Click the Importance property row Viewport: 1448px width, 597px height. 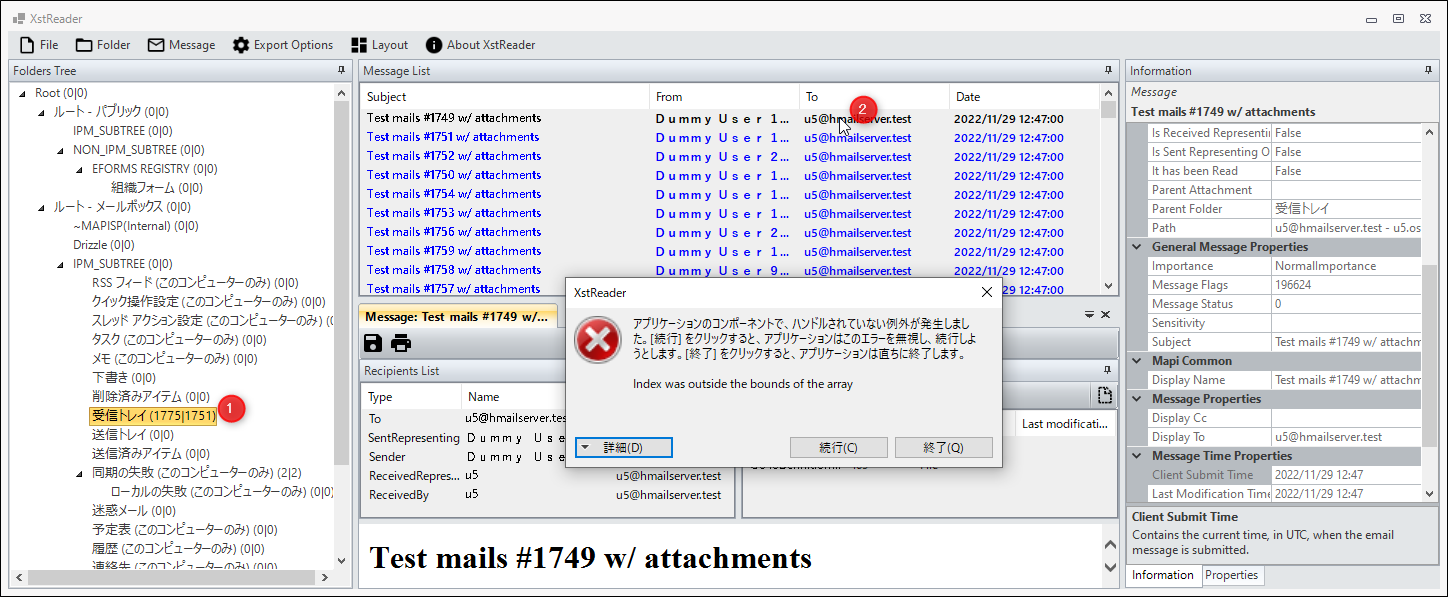(x=1283, y=267)
